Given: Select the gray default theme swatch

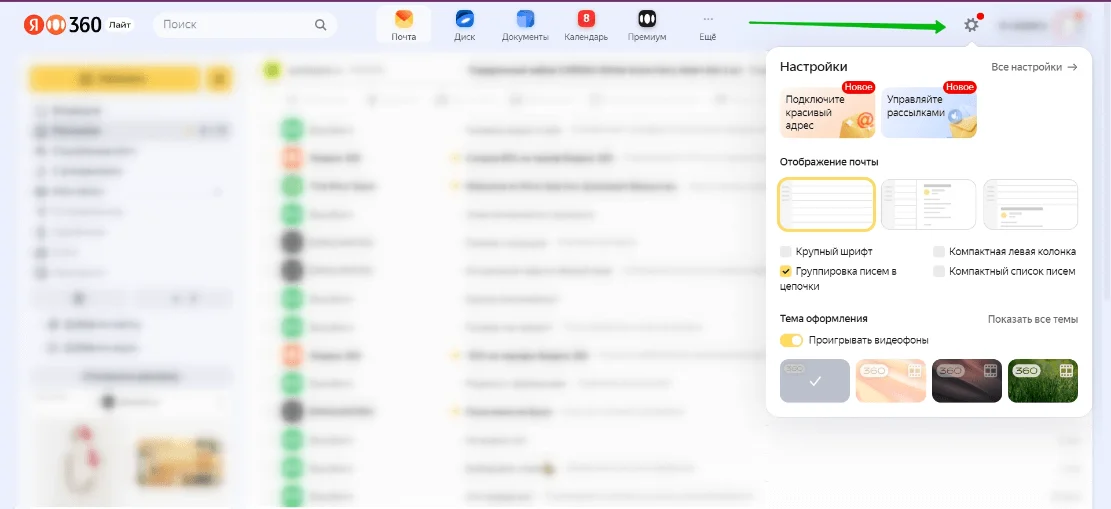Looking at the screenshot, I should click(x=815, y=381).
